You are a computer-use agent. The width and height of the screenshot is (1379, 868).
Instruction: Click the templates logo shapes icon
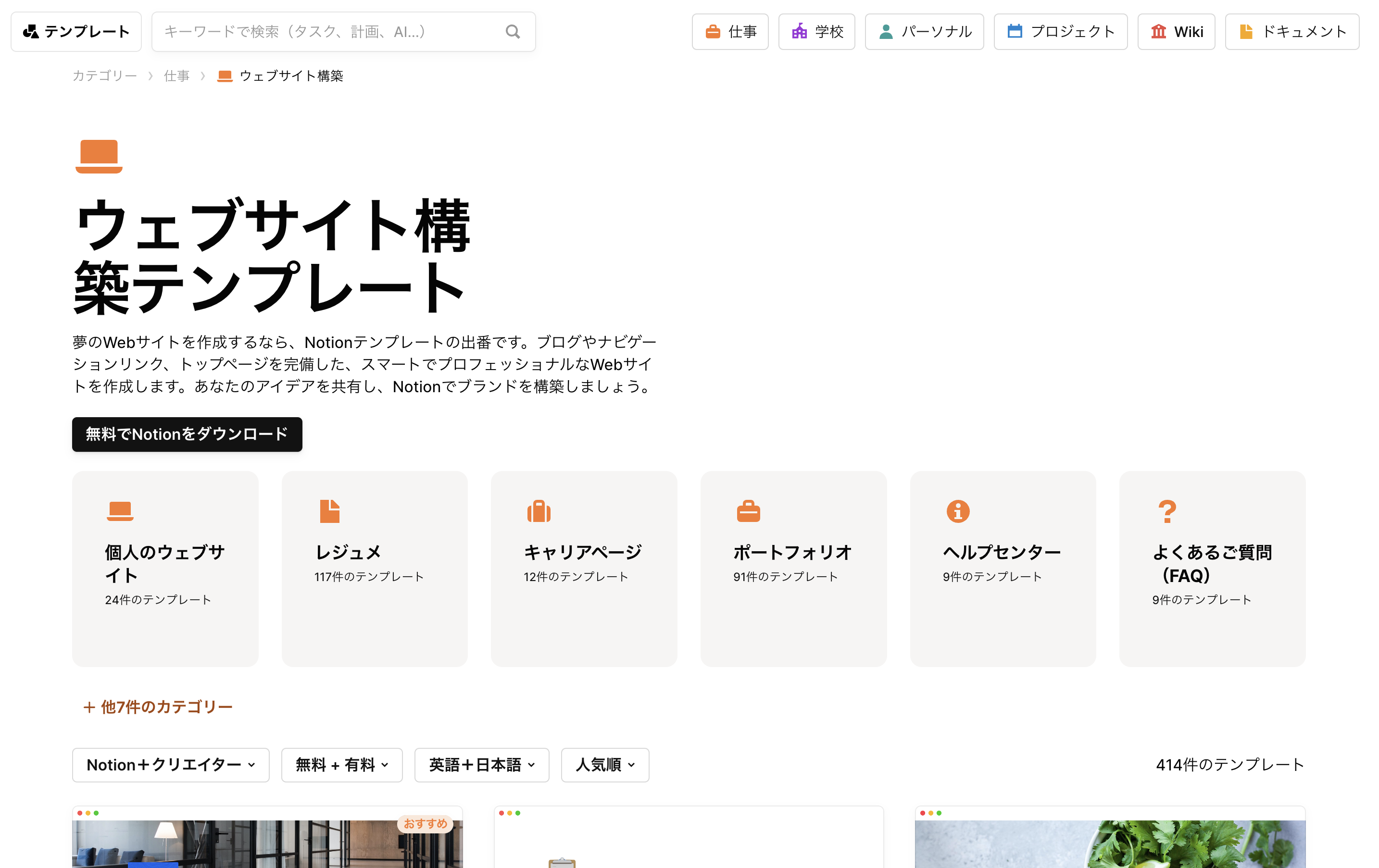(x=31, y=32)
